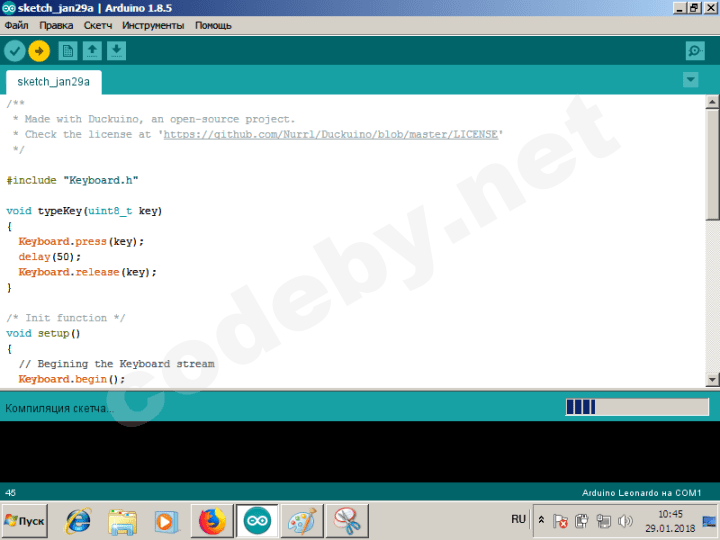The height and width of the screenshot is (540, 720).
Task: Open the Snipping Tool scissors taskbar icon
Action: (347, 521)
